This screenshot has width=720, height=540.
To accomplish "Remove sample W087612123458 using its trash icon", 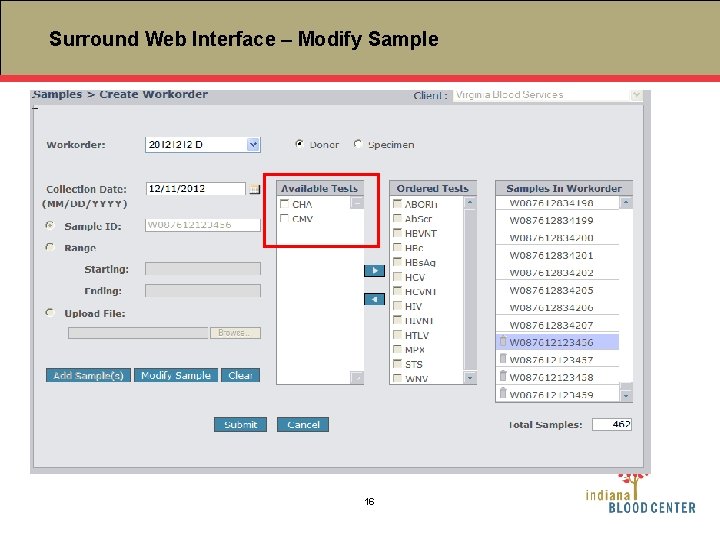I will [x=503, y=376].
